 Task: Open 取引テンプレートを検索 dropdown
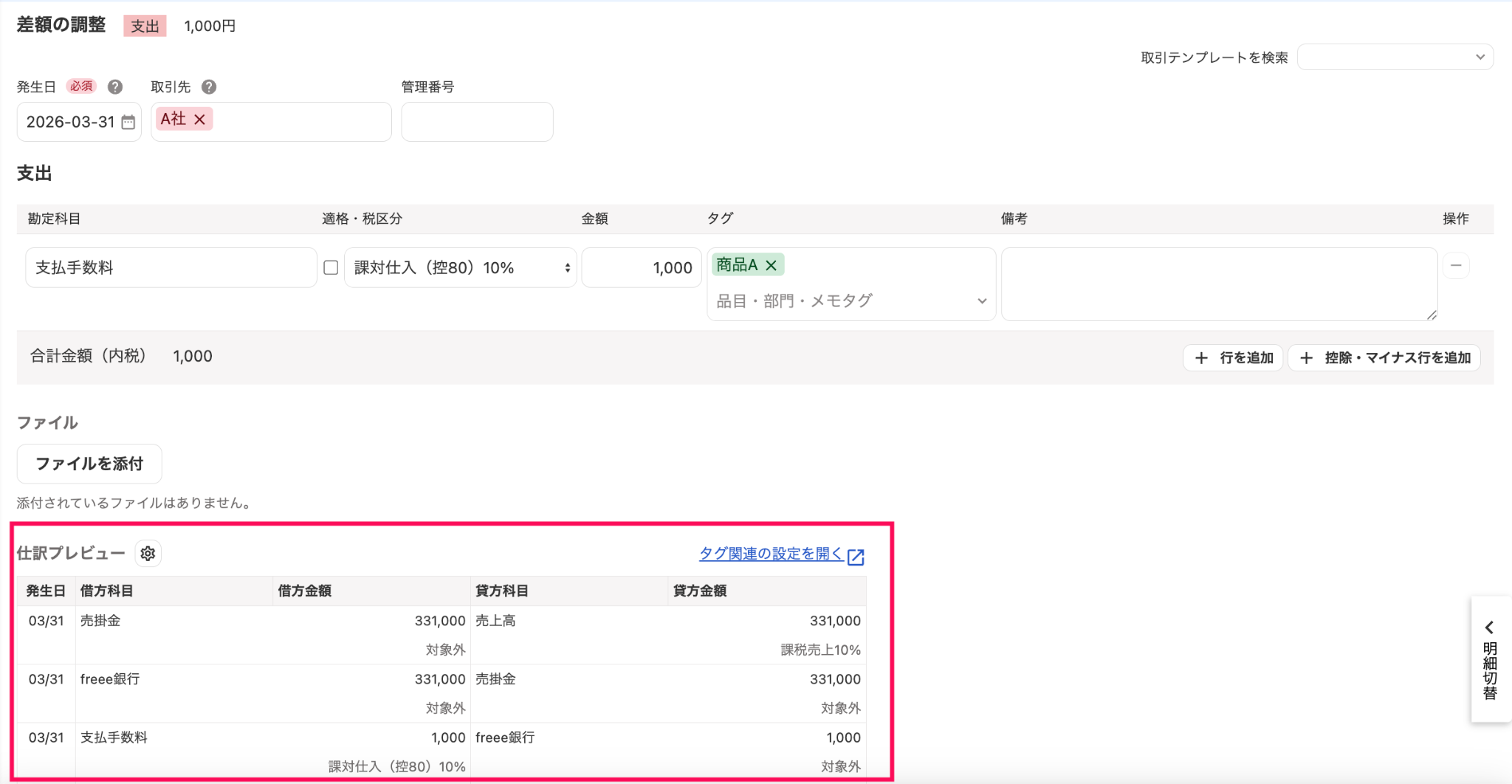point(1395,57)
